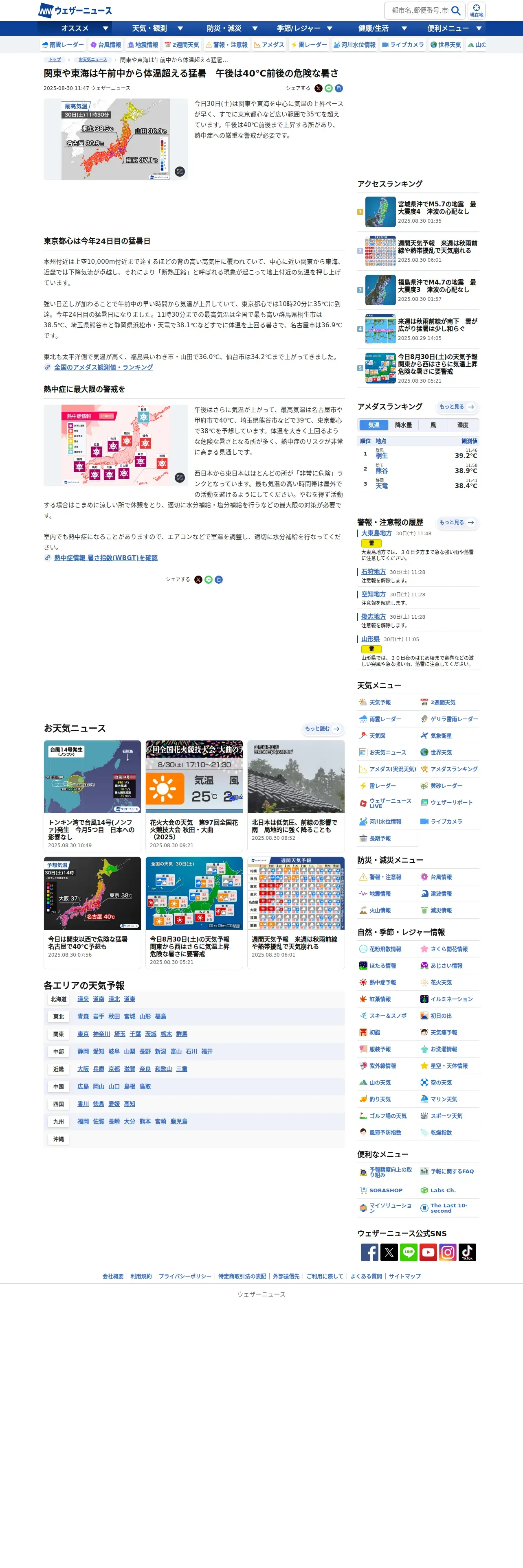The height and width of the screenshot is (1568, 523).
Task: Open the Instagram icon under 公式SNS
Action: click(448, 1252)
